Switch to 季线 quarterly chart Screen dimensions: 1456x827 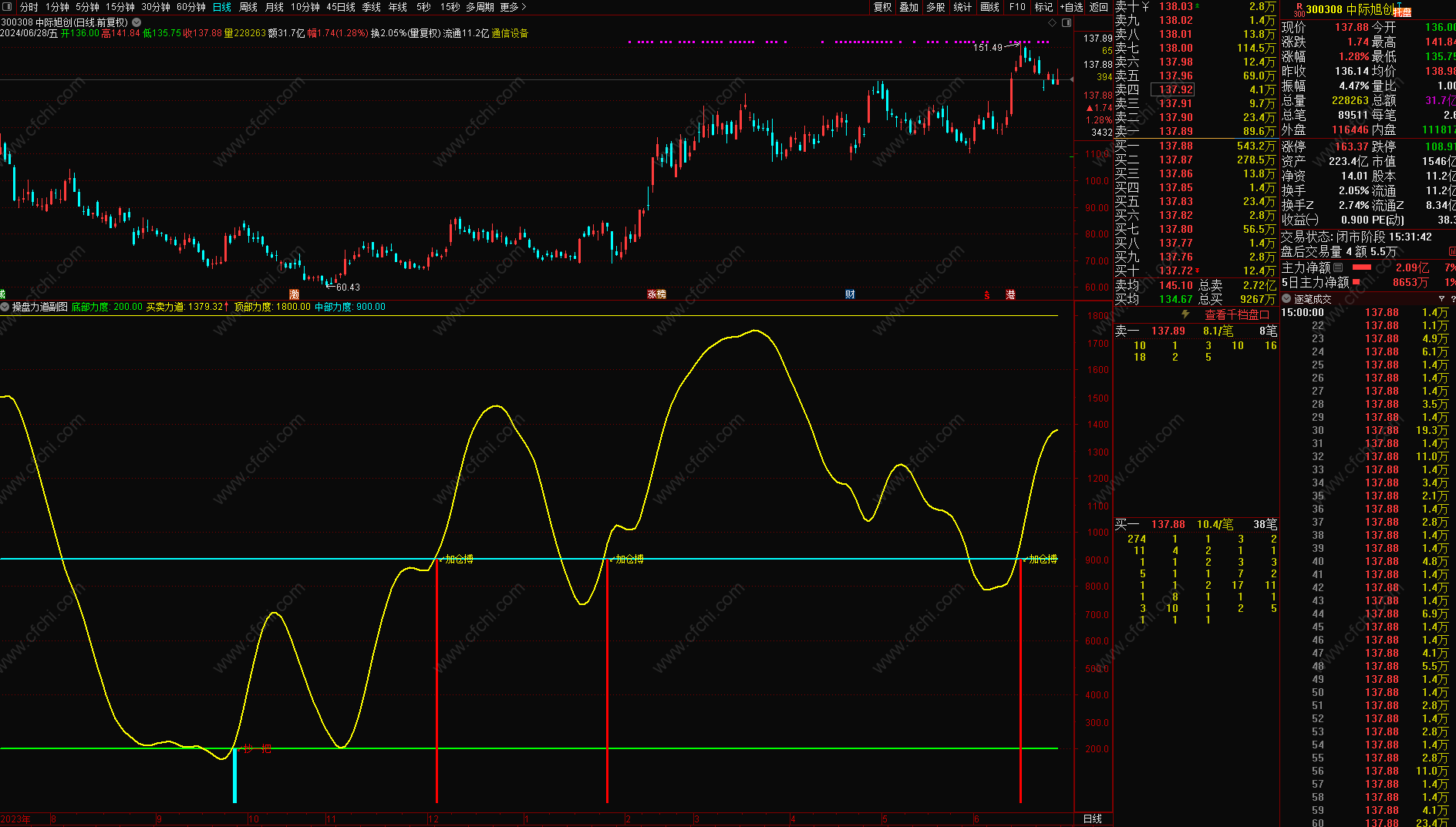(372, 7)
